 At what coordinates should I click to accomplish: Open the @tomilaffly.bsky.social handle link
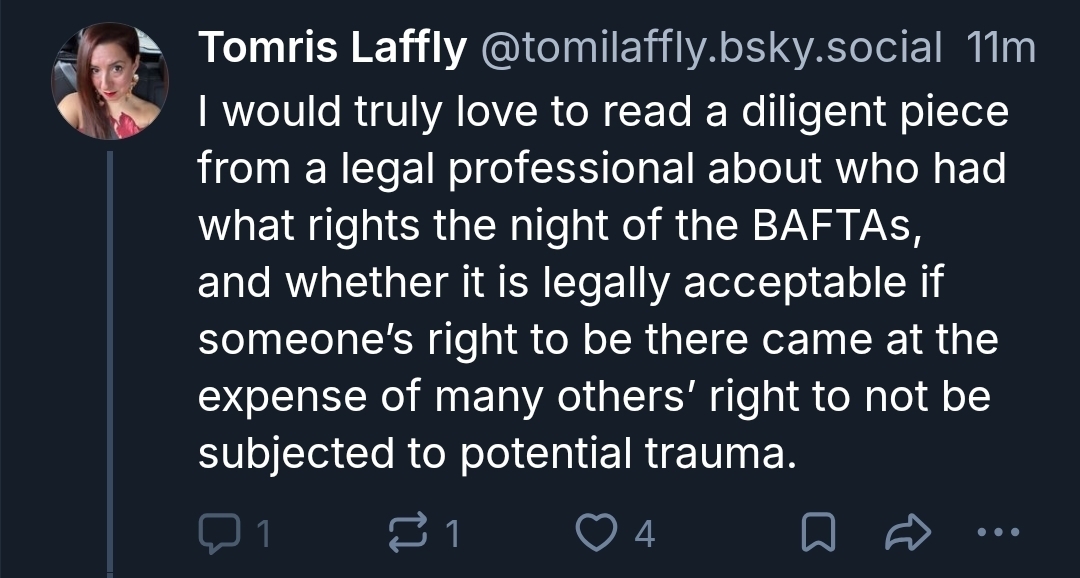pyautogui.click(x=711, y=48)
